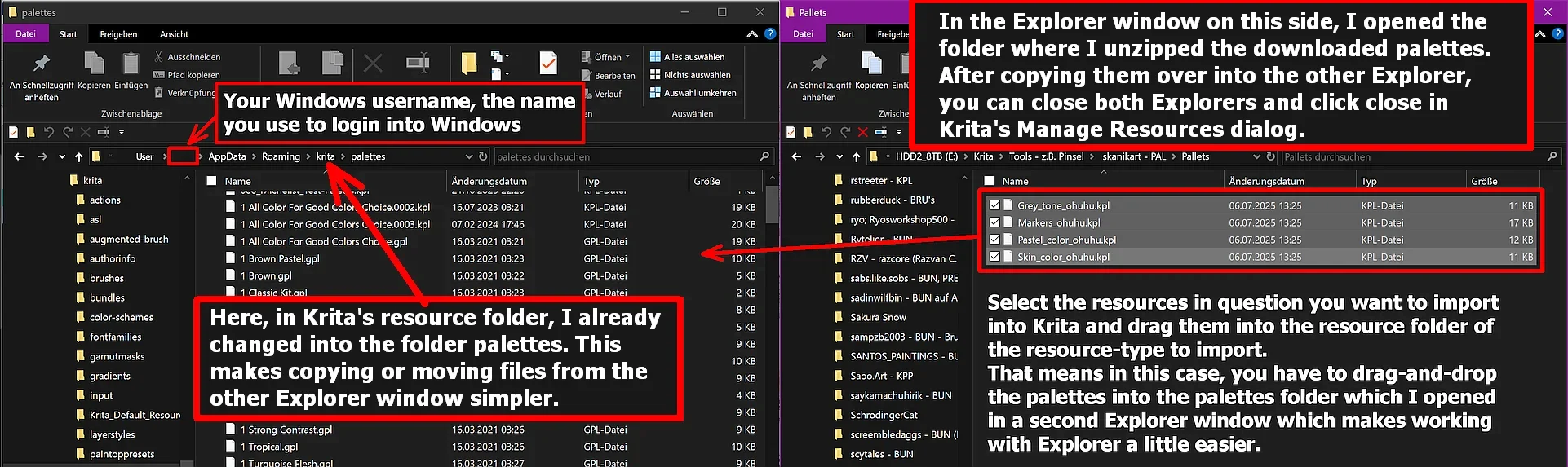Click Auswahl umkehren in palettes ribbon
Screen dimensions: 1568x467
(693, 93)
